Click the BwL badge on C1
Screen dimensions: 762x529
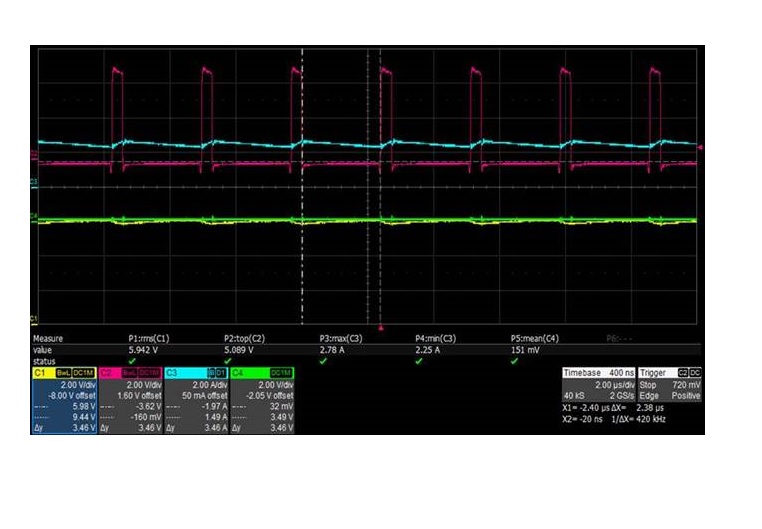(63, 373)
